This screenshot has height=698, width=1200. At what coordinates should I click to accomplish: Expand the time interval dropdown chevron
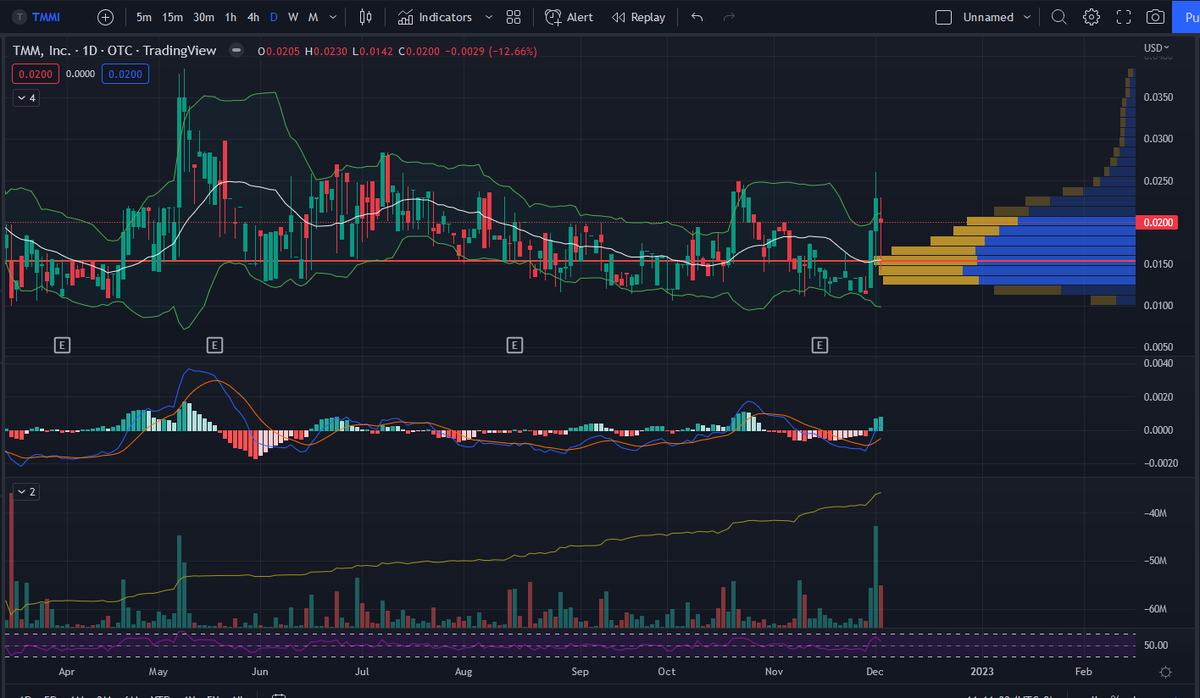(x=333, y=17)
